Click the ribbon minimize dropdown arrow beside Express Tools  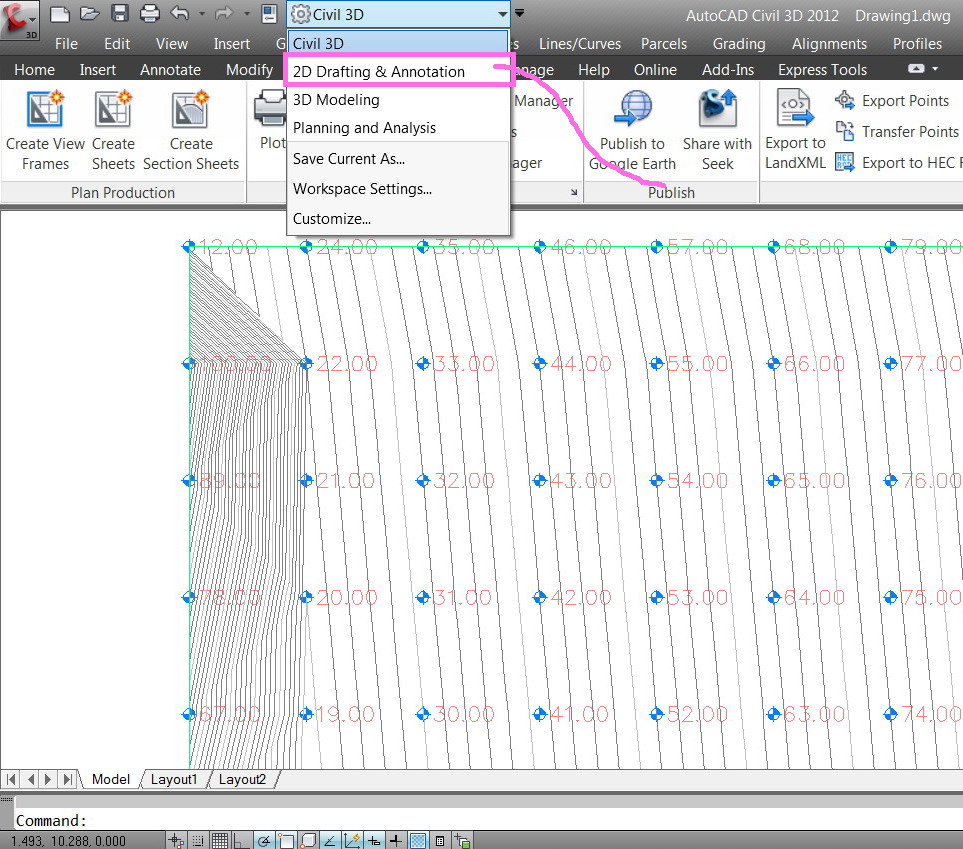(x=935, y=69)
